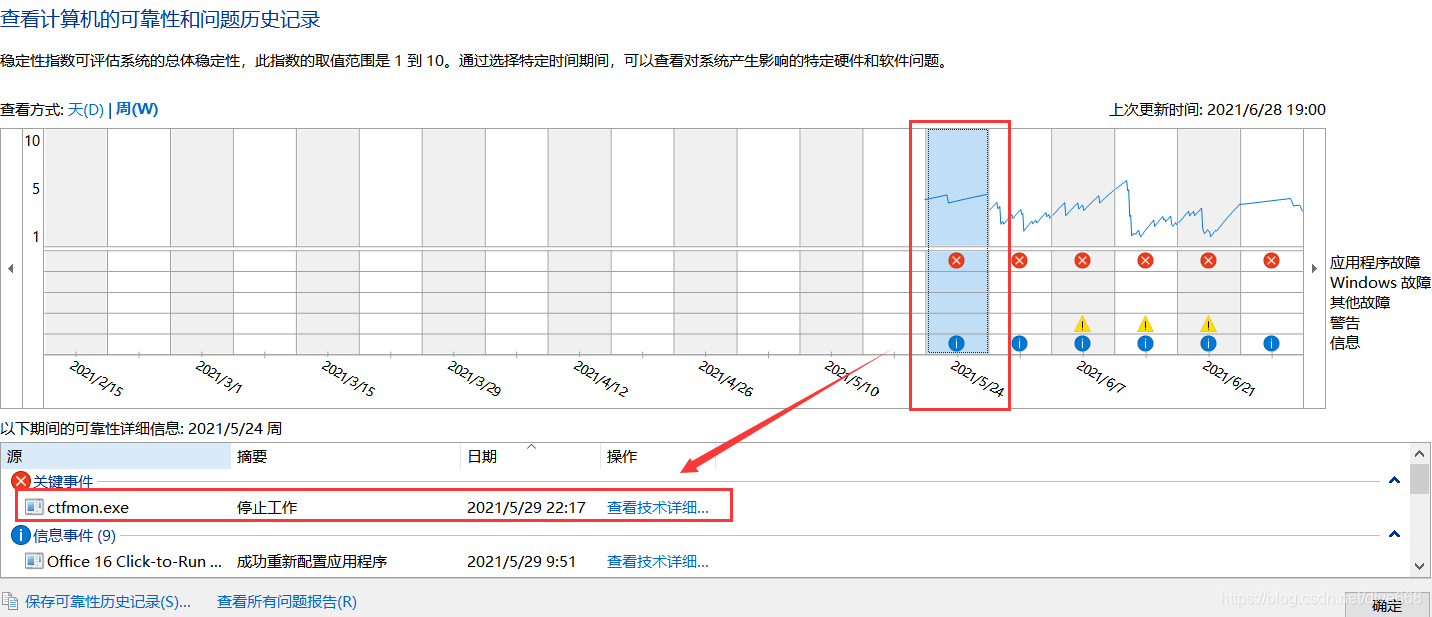Sort by 操作 column header
1432x617 pixels.
(658, 456)
